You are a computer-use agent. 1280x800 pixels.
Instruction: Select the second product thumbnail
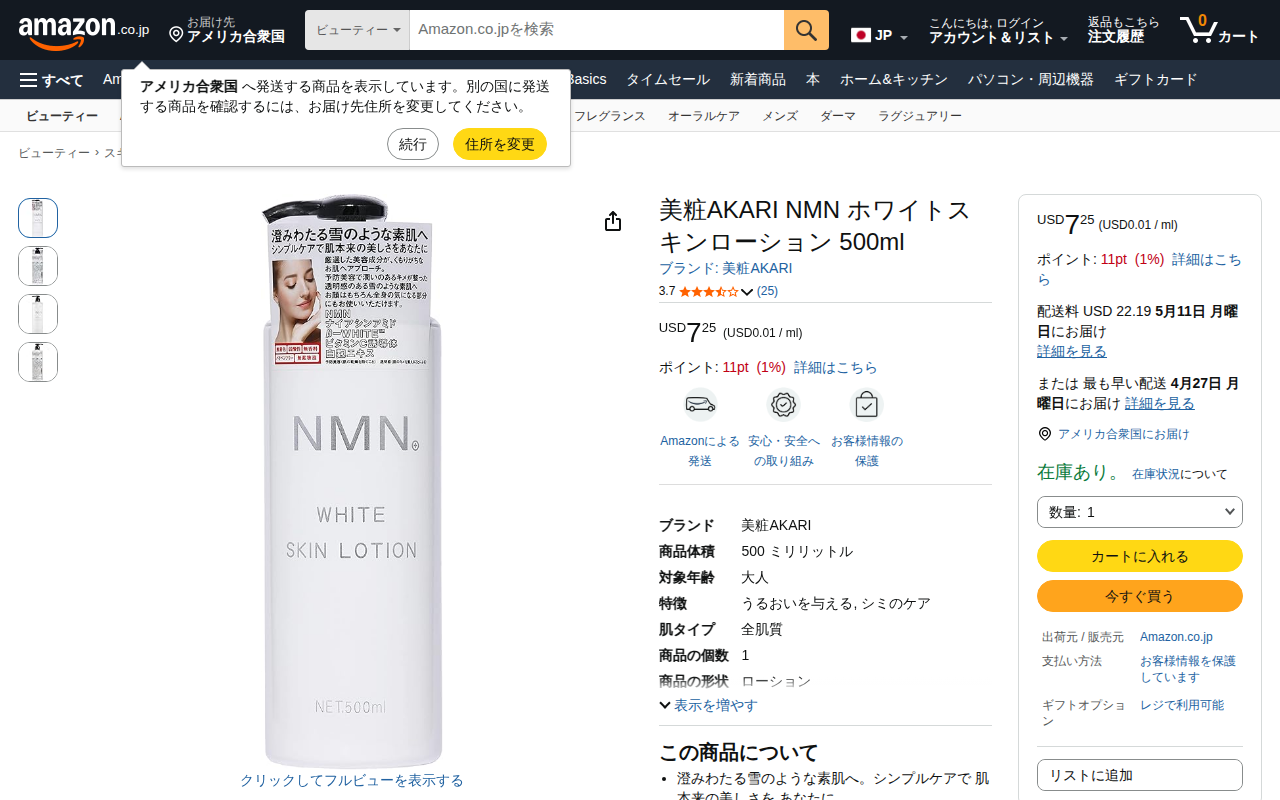(38, 266)
